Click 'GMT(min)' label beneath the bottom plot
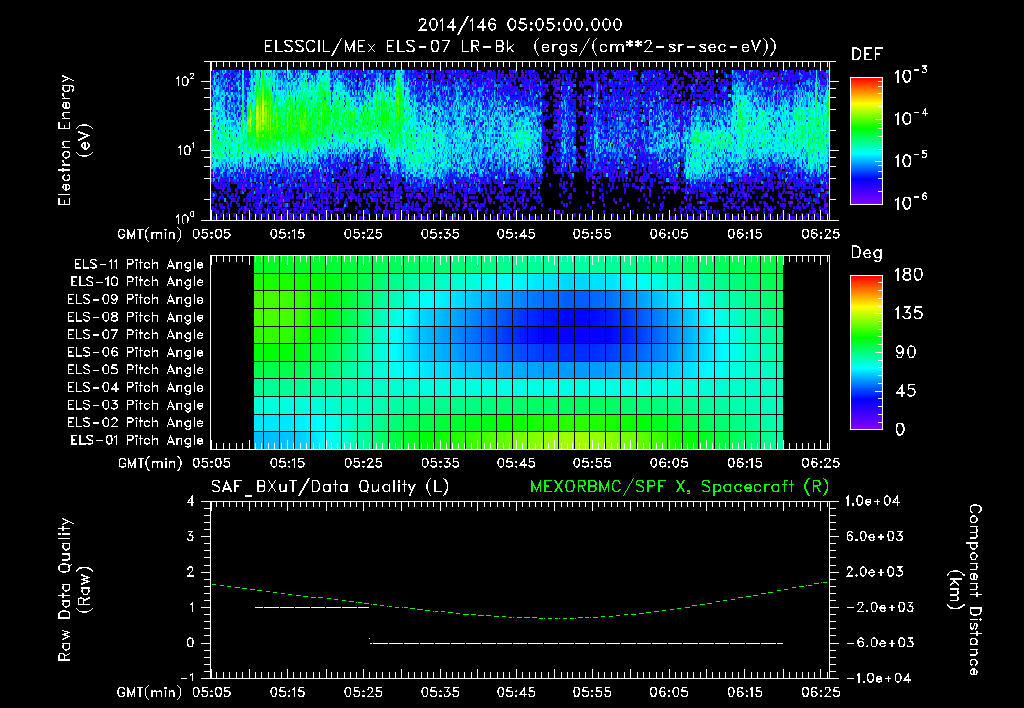 pyautogui.click(x=150, y=693)
